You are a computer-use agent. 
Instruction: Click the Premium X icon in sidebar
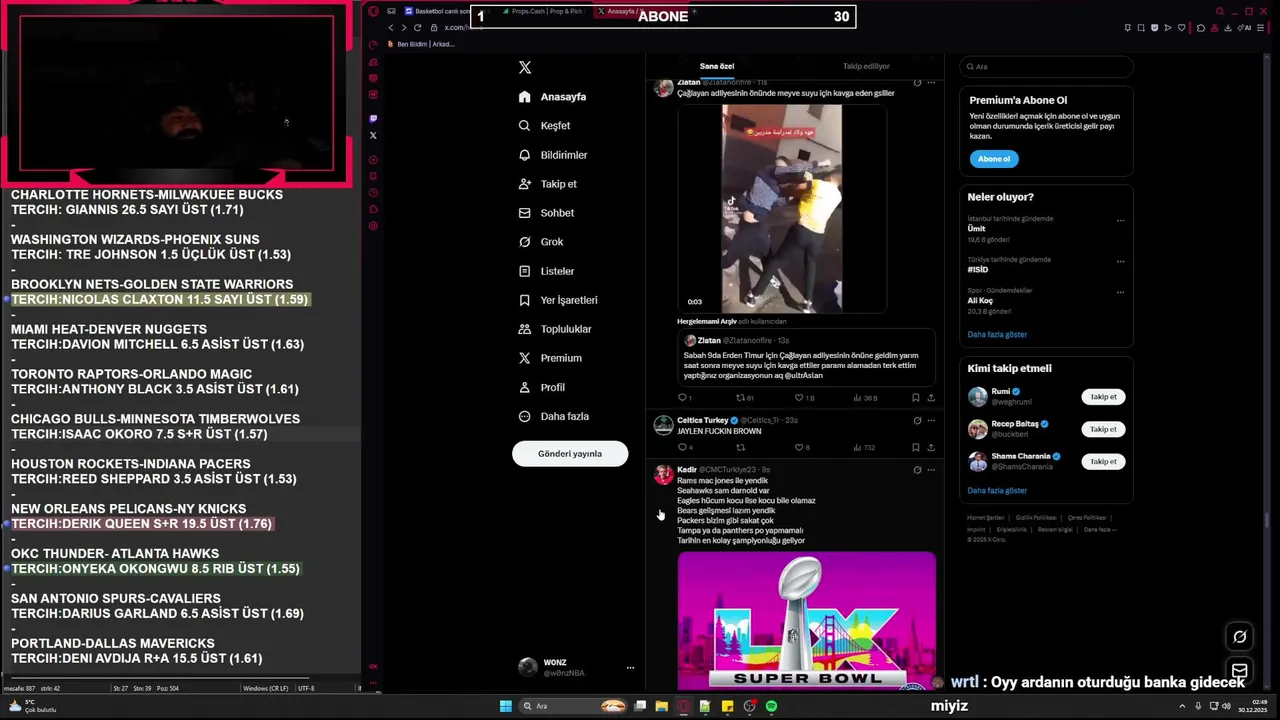(524, 358)
